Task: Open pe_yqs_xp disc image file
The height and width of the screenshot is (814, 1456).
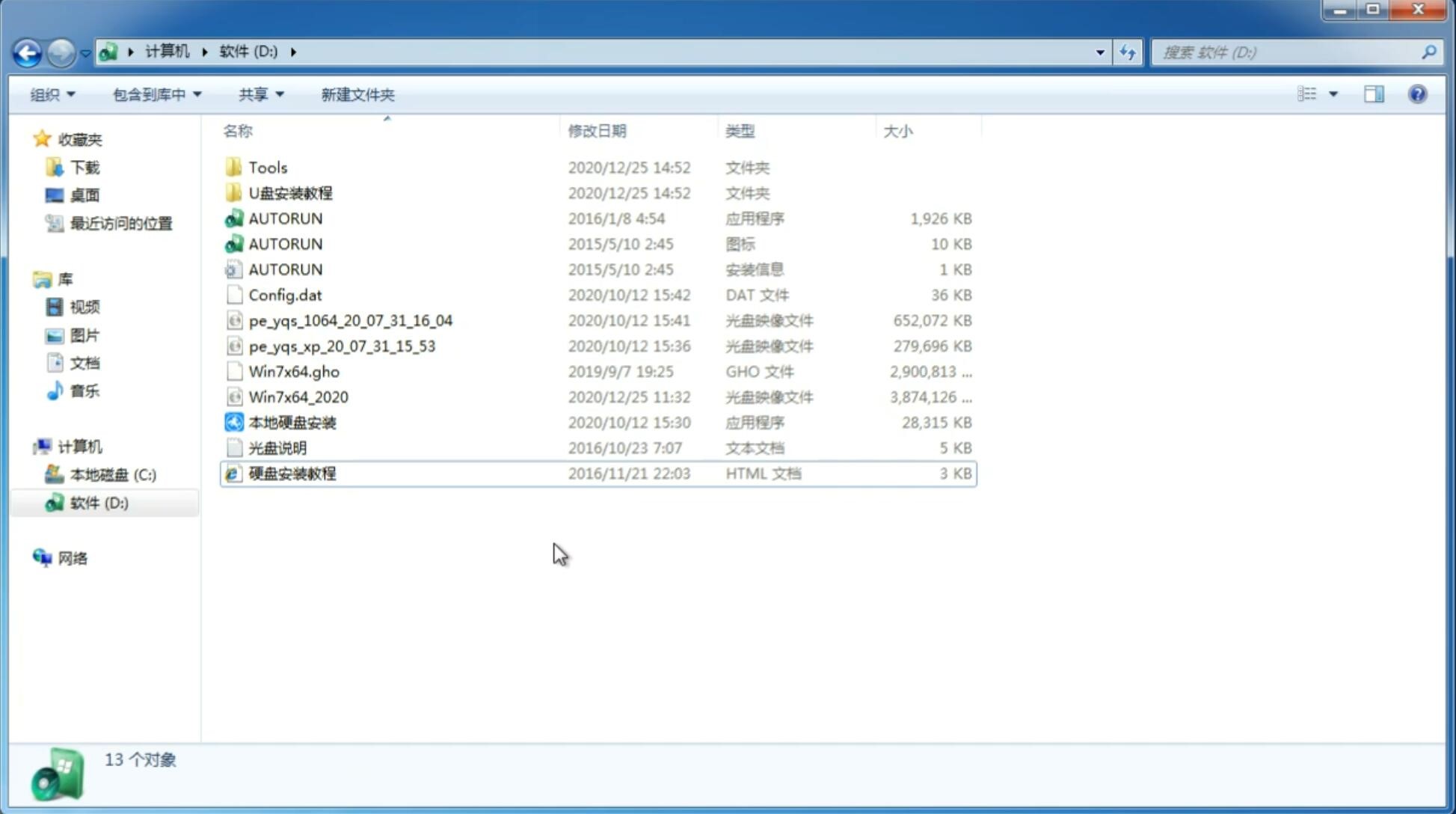Action: pos(342,346)
